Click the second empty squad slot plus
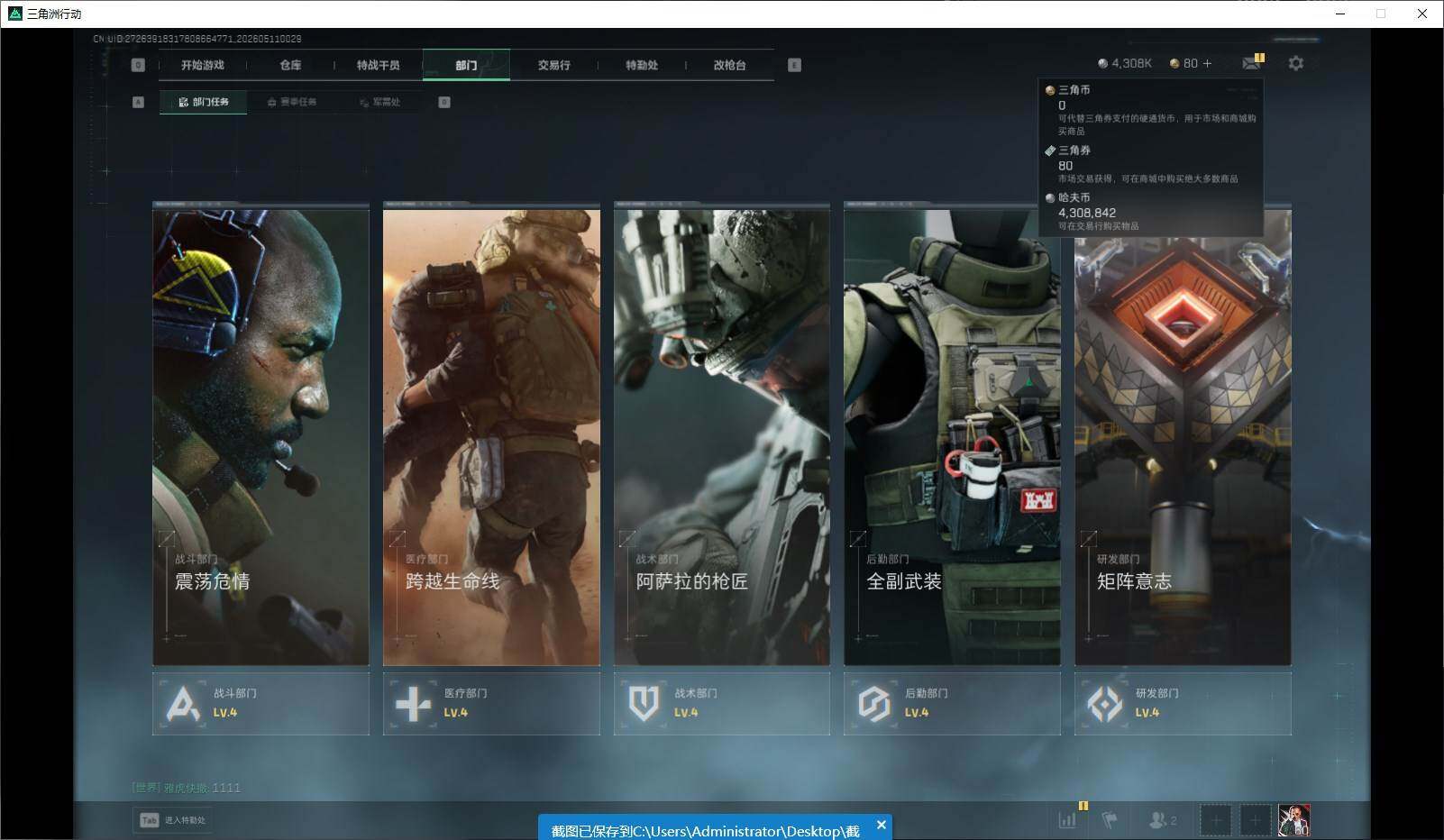The width and height of the screenshot is (1444, 840). [x=1255, y=820]
